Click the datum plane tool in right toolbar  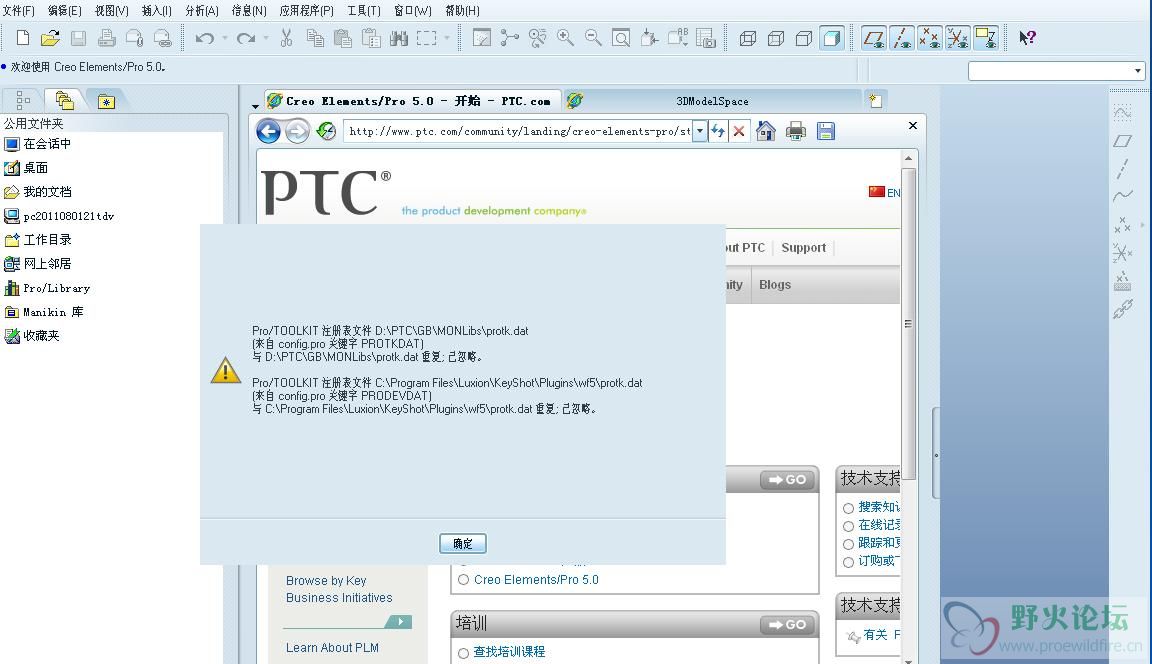click(x=1123, y=140)
